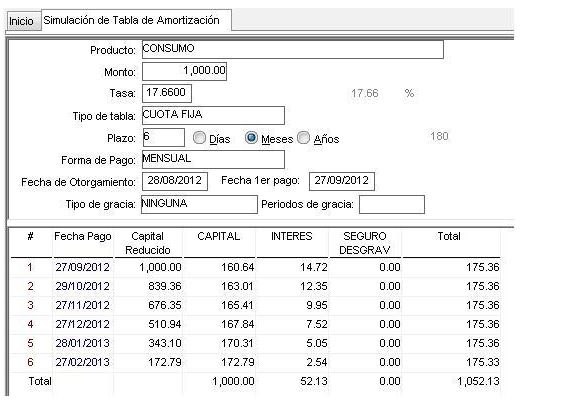Select the last payment row 27/02/2013
This screenshot has width=575, height=406.
[x=256, y=362]
